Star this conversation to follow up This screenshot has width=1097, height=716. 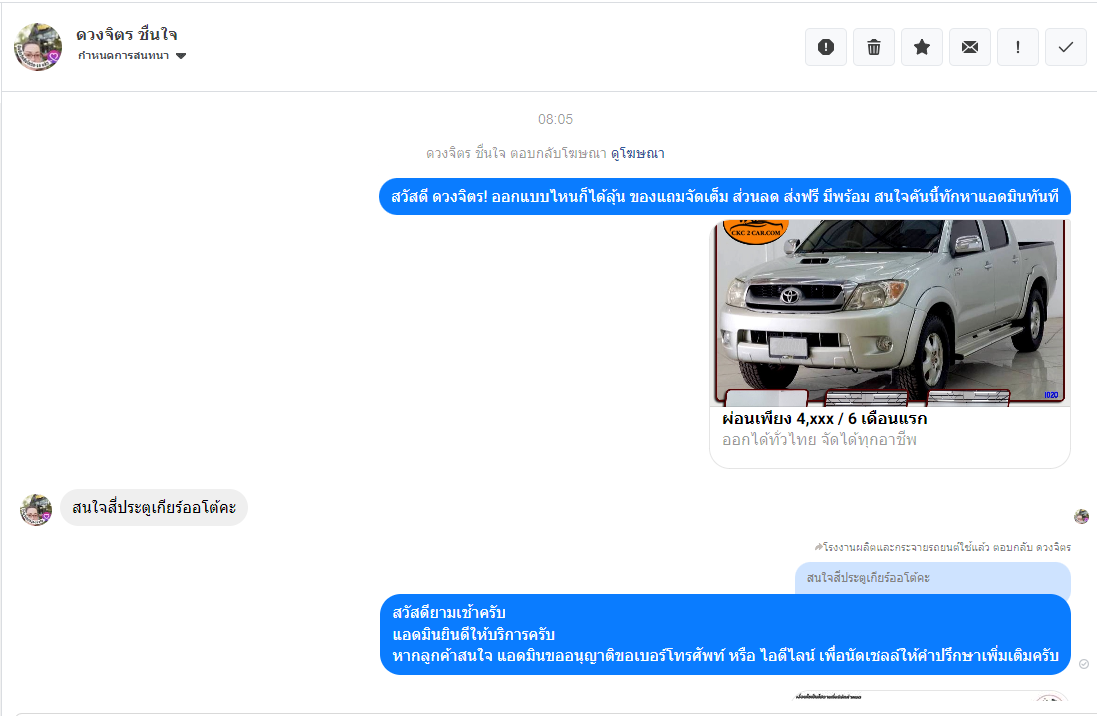[x=922, y=47]
